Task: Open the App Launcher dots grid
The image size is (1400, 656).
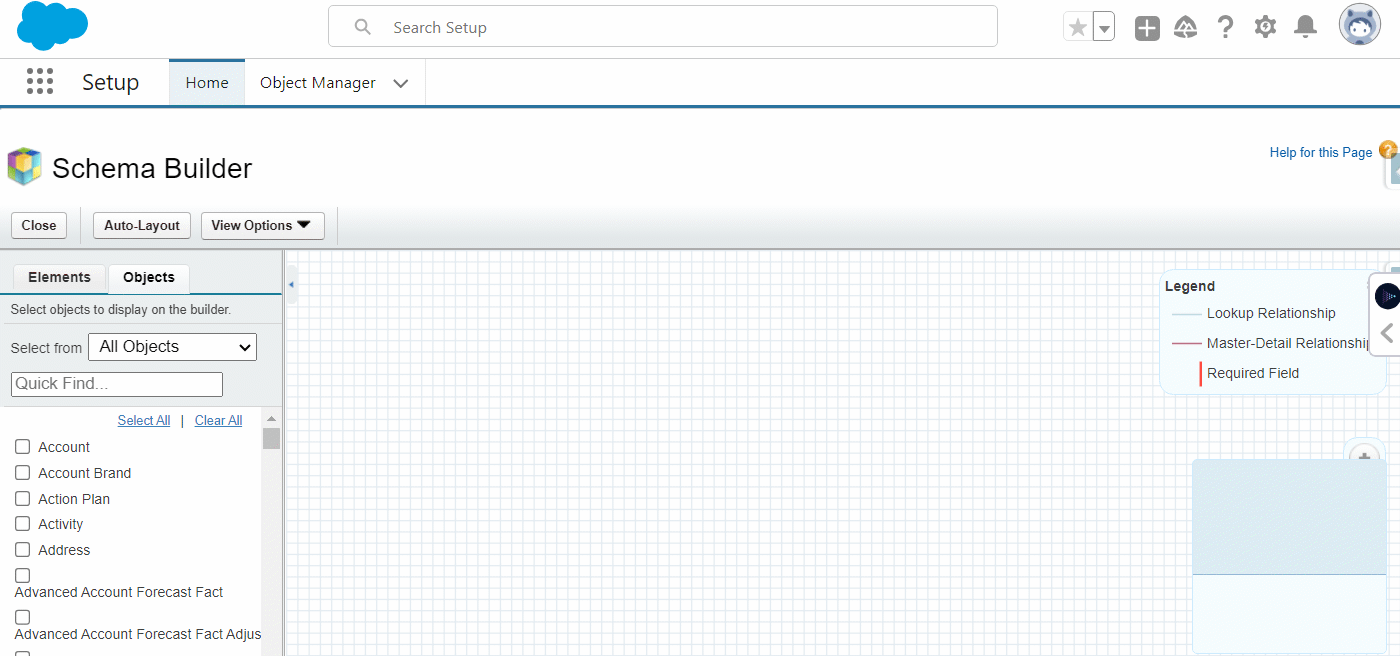Action: point(40,82)
